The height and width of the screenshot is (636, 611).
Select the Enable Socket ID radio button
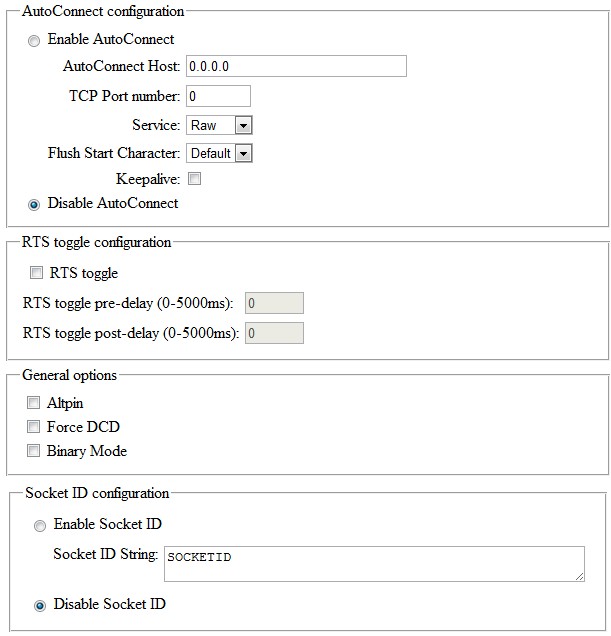click(40, 526)
